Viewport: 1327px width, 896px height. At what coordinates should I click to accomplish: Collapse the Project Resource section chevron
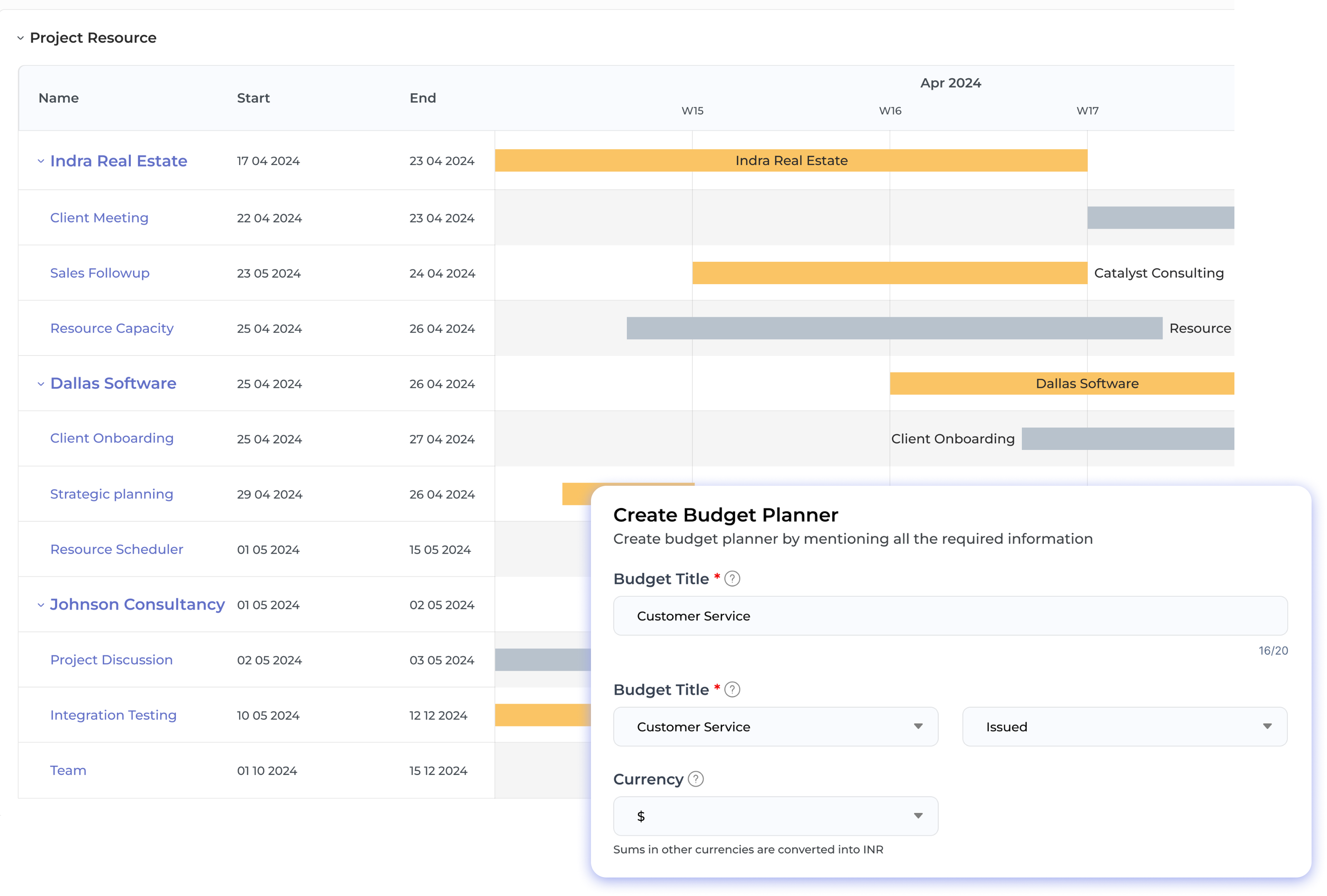click(x=20, y=38)
